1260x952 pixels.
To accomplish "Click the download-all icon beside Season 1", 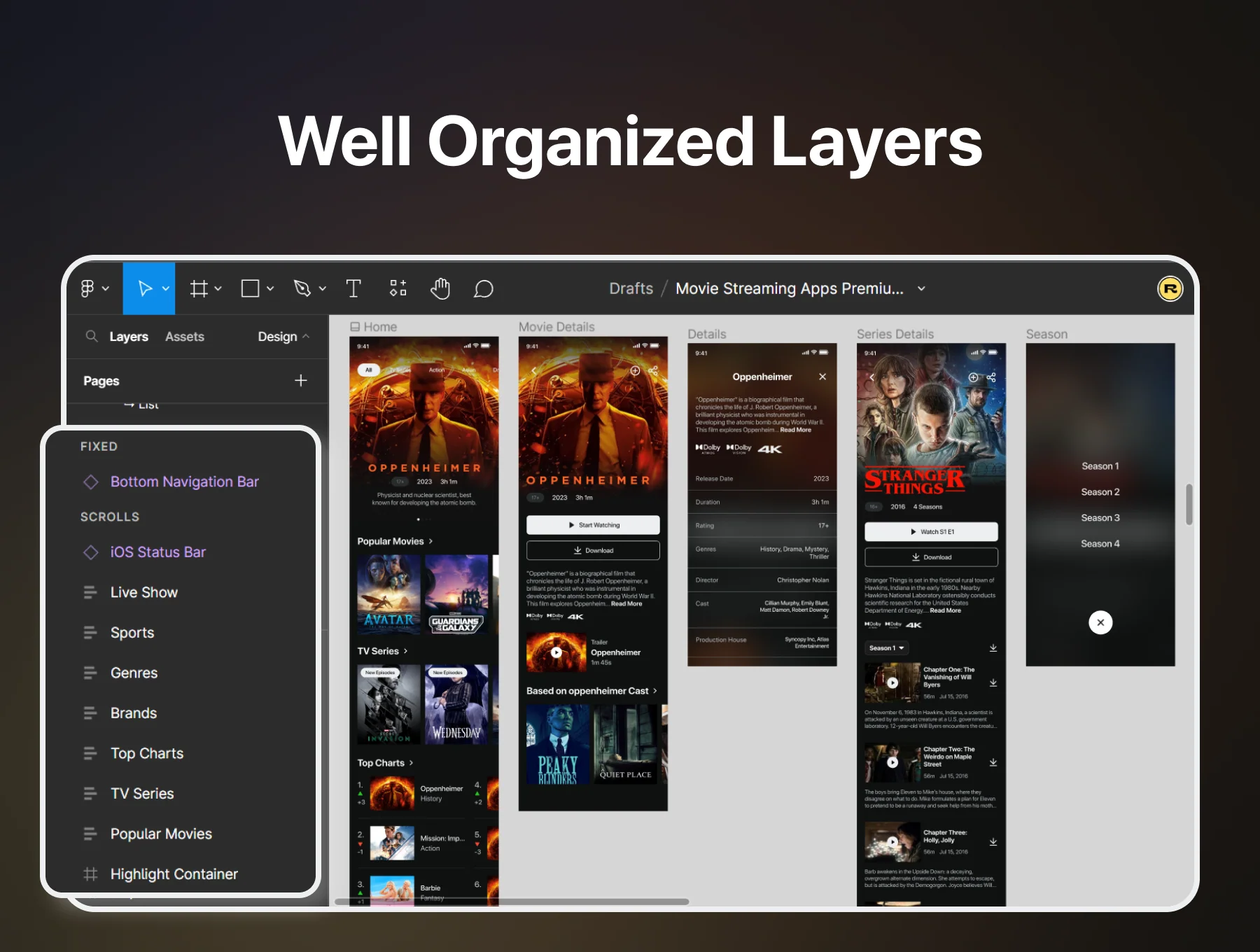I will pos(993,647).
